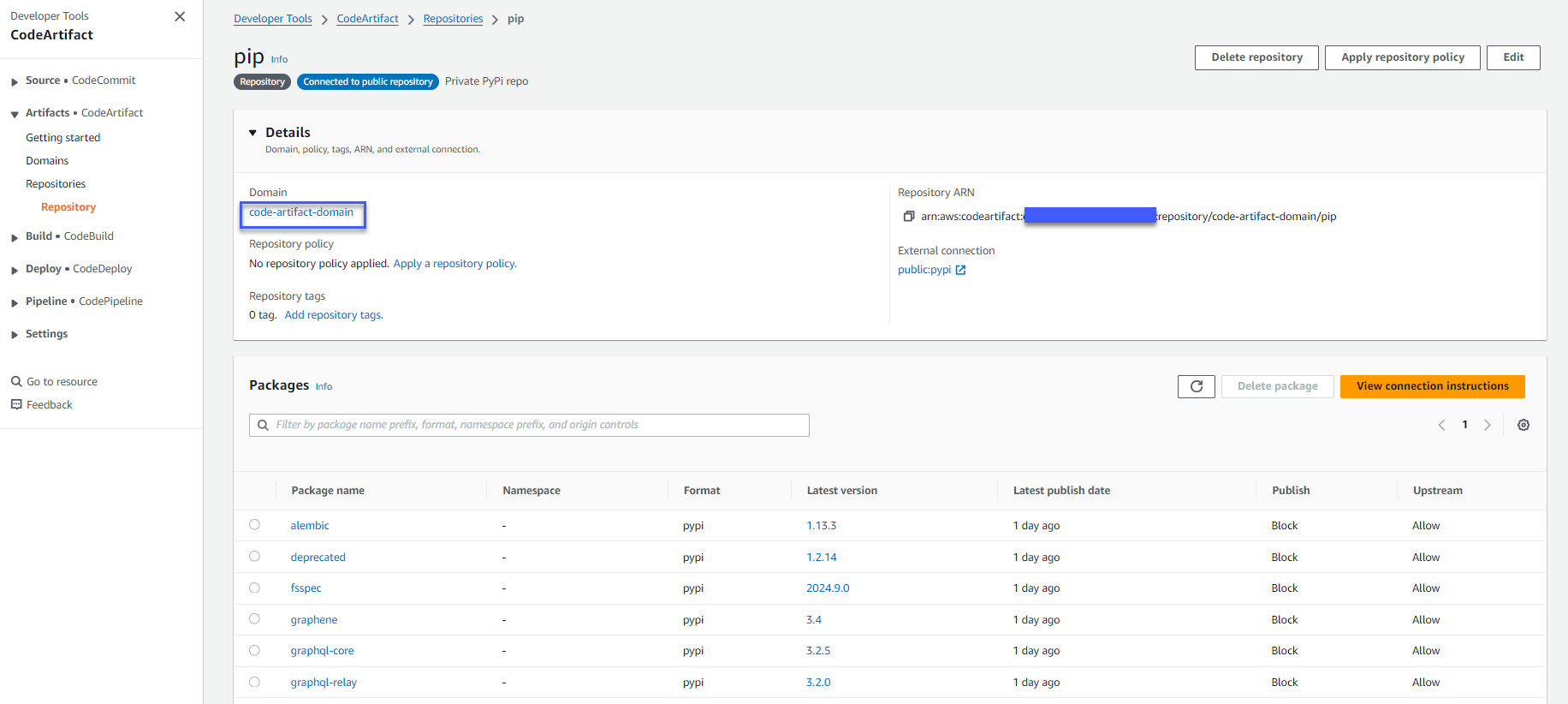
Task: Open Info link next to Packages heading
Action: point(324,387)
